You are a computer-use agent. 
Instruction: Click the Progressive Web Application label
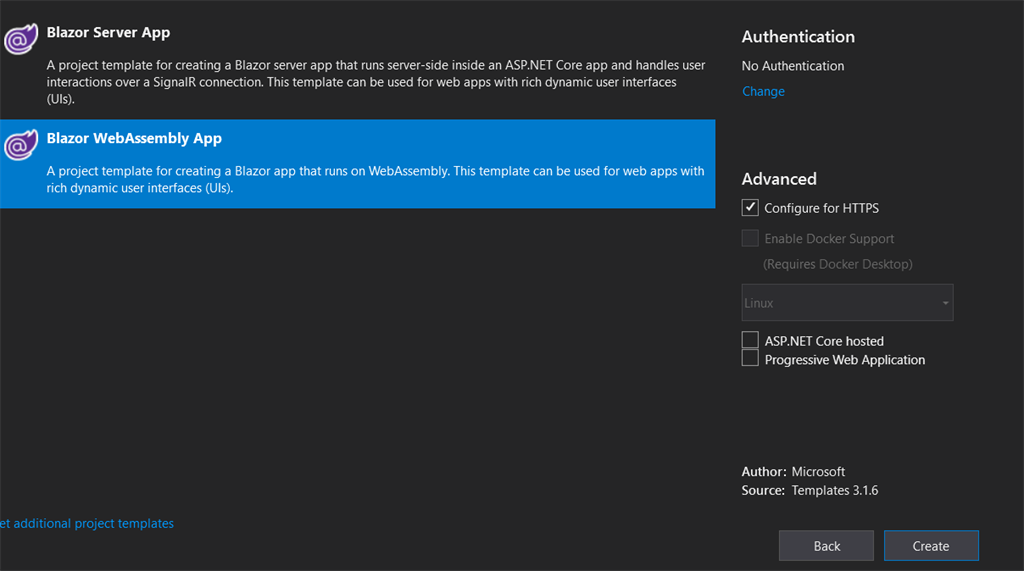point(844,360)
